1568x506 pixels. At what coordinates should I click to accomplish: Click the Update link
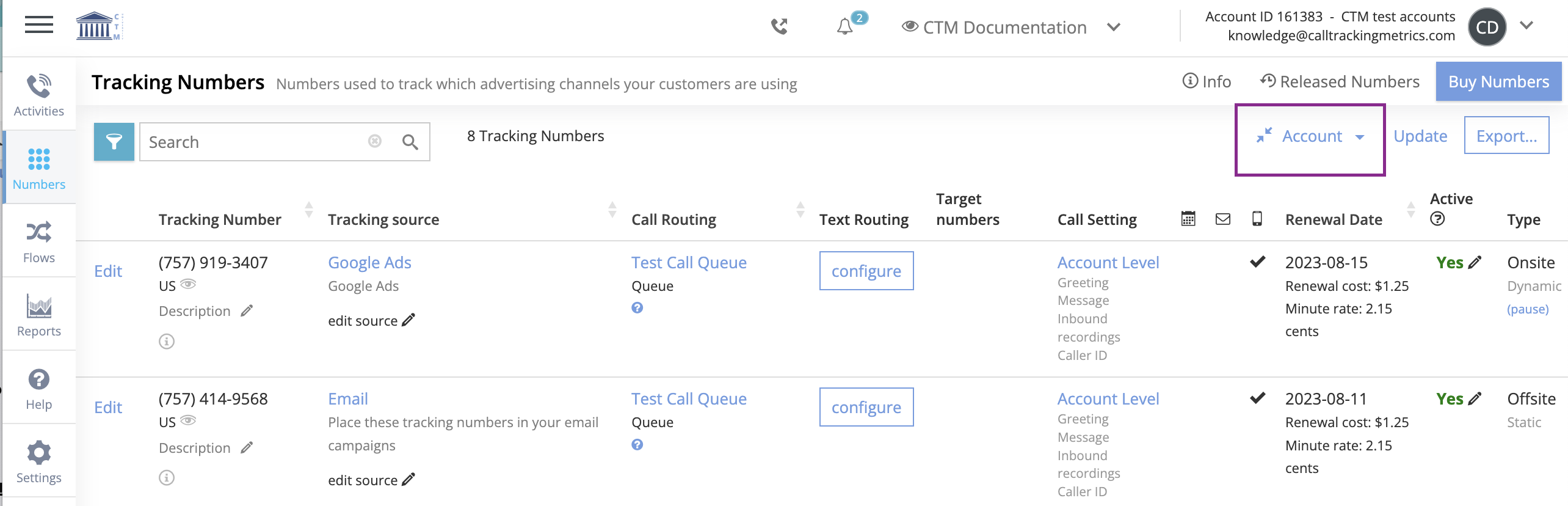(x=1420, y=136)
